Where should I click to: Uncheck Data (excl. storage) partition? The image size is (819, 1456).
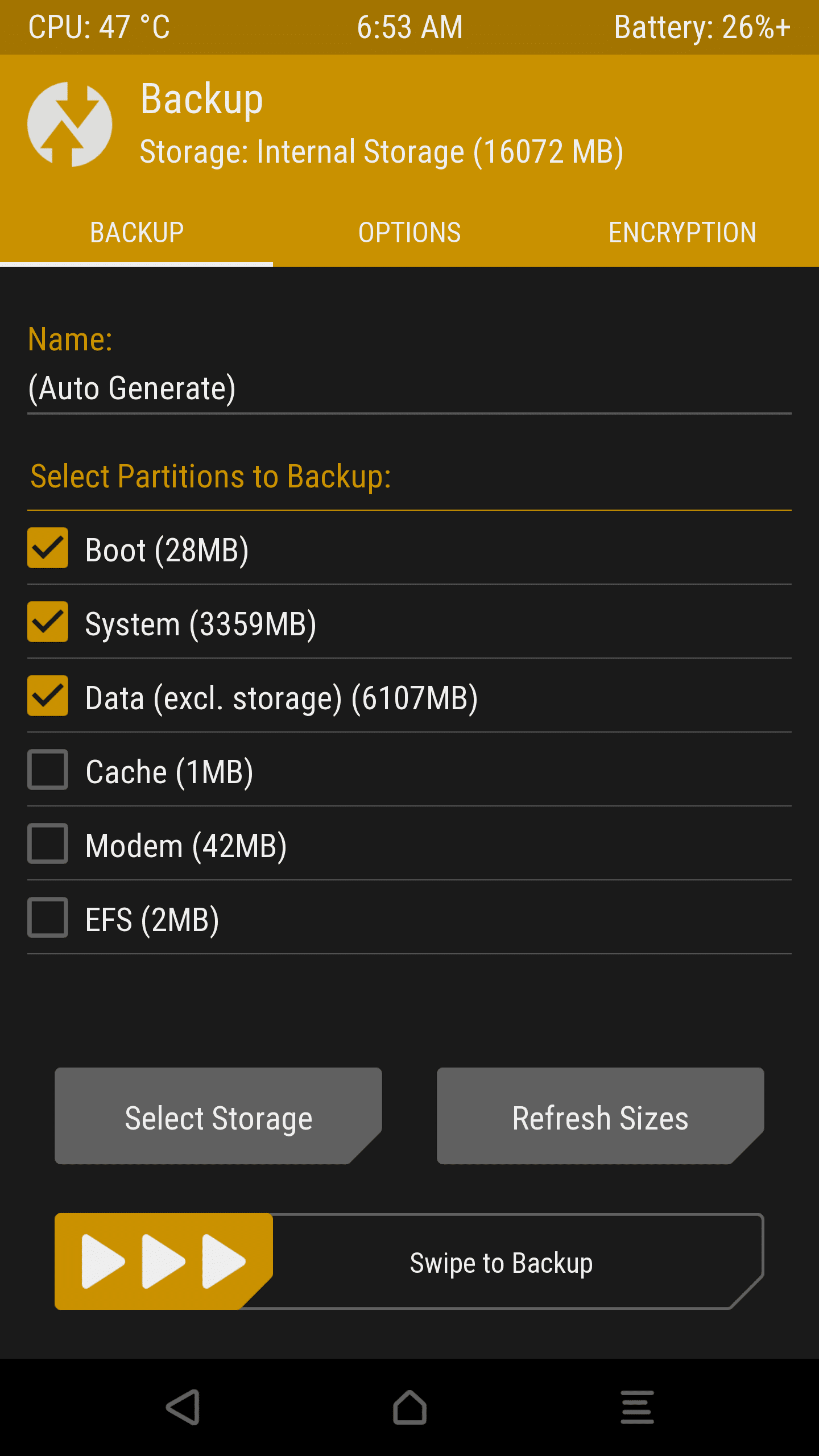tap(48, 696)
